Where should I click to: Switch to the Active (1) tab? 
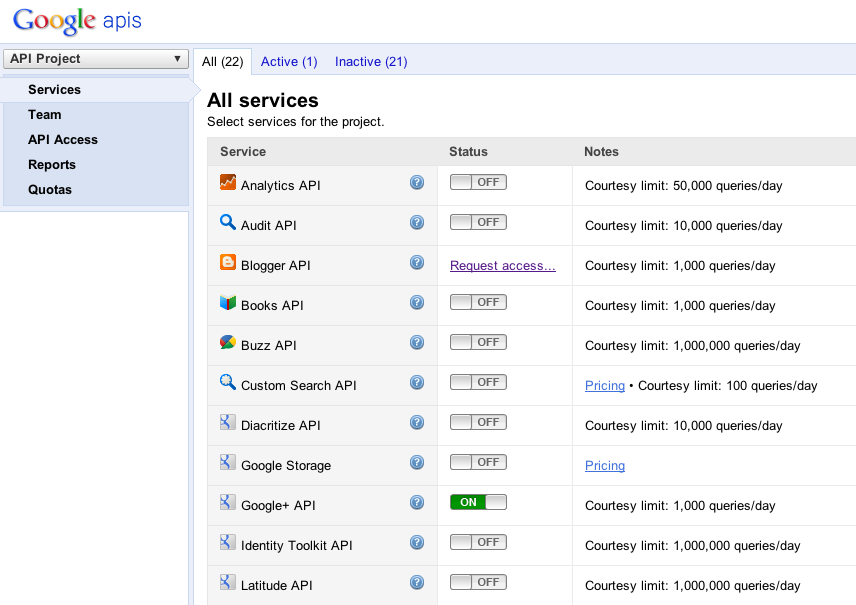tap(289, 62)
